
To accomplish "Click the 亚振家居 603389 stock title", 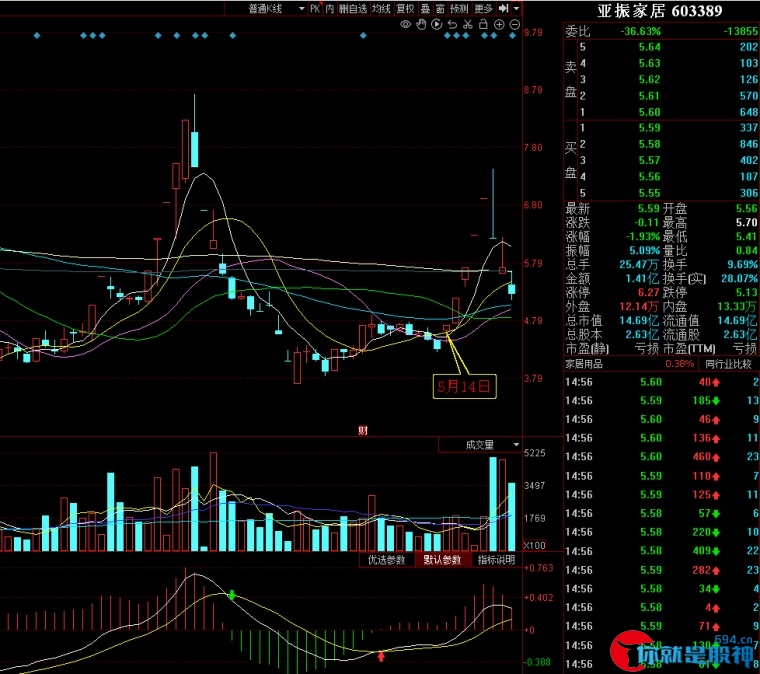I will click(x=659, y=11).
